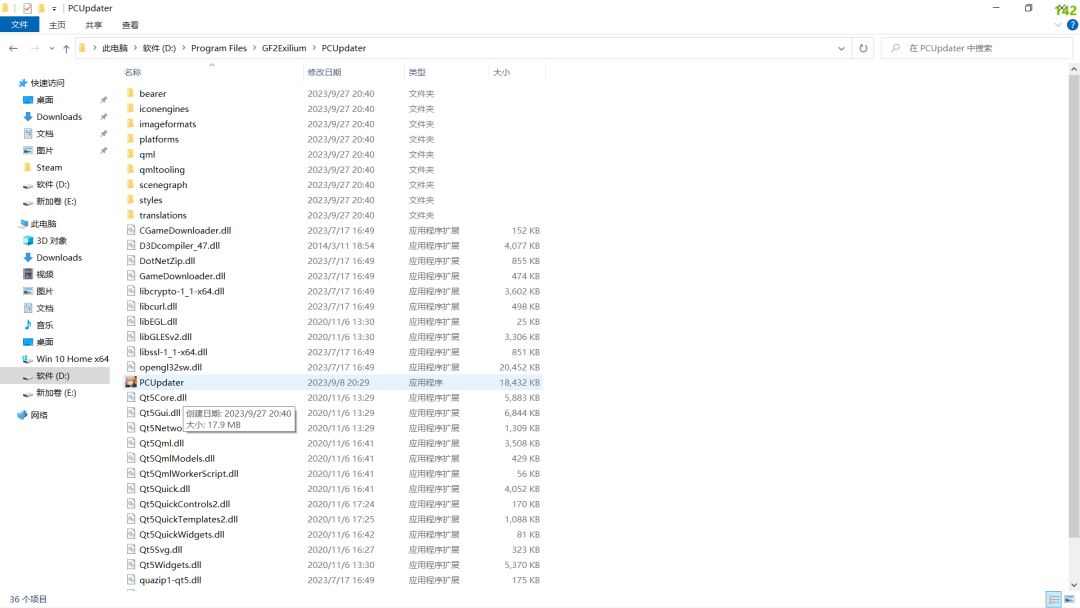Select the Qt5Core.dll file icon
Viewport: 1080px width, 608px height.
(x=131, y=397)
